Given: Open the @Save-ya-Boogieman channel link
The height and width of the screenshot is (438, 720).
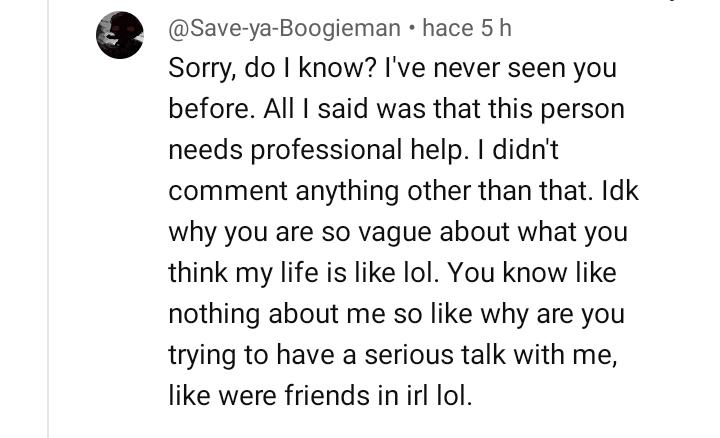Looking at the screenshot, I should click(285, 28).
